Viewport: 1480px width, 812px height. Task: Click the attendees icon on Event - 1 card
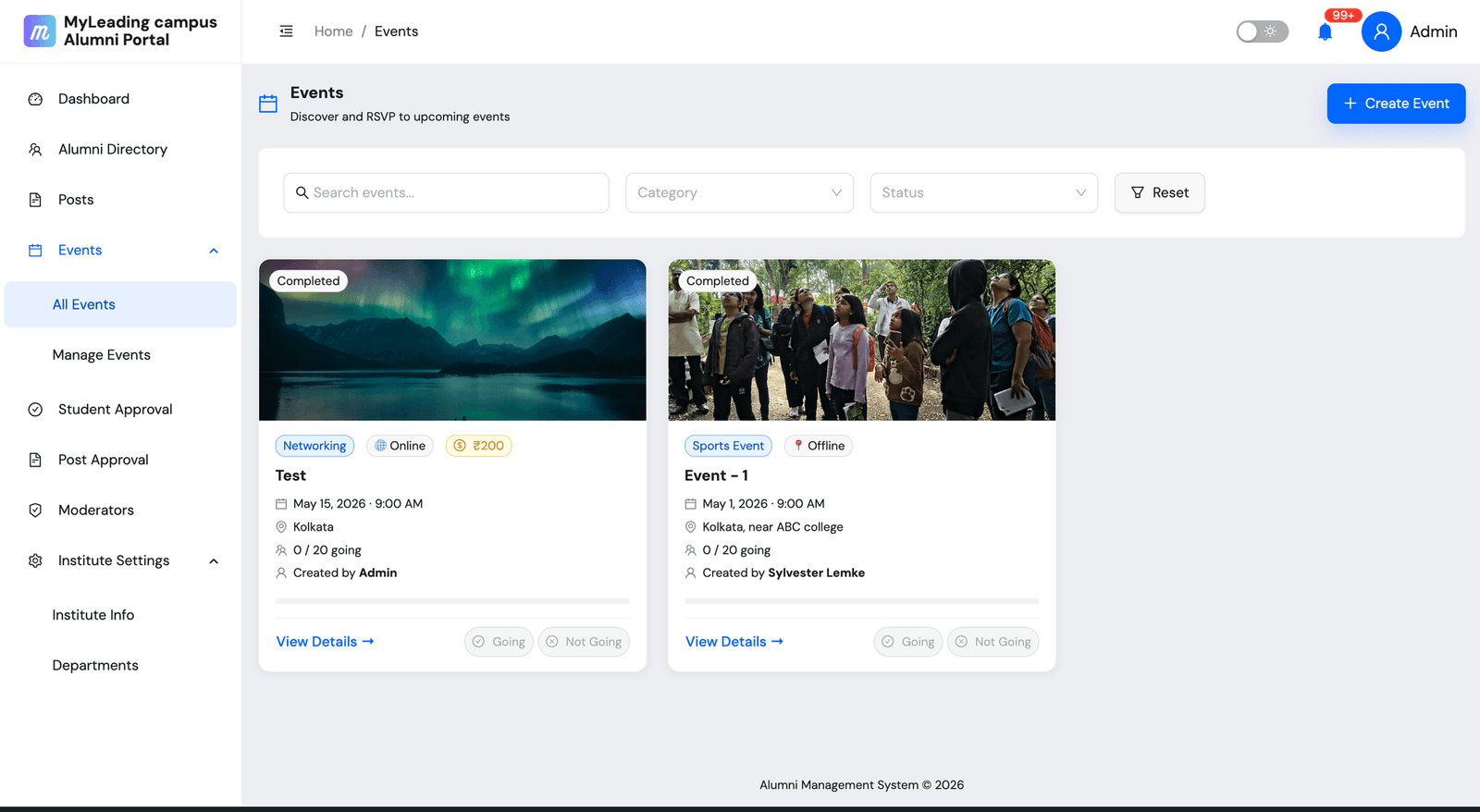click(690, 550)
